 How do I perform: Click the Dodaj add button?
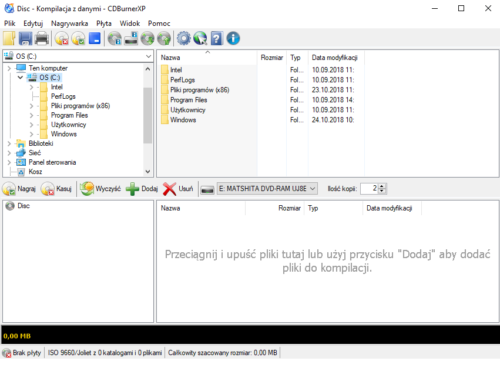click(x=142, y=189)
